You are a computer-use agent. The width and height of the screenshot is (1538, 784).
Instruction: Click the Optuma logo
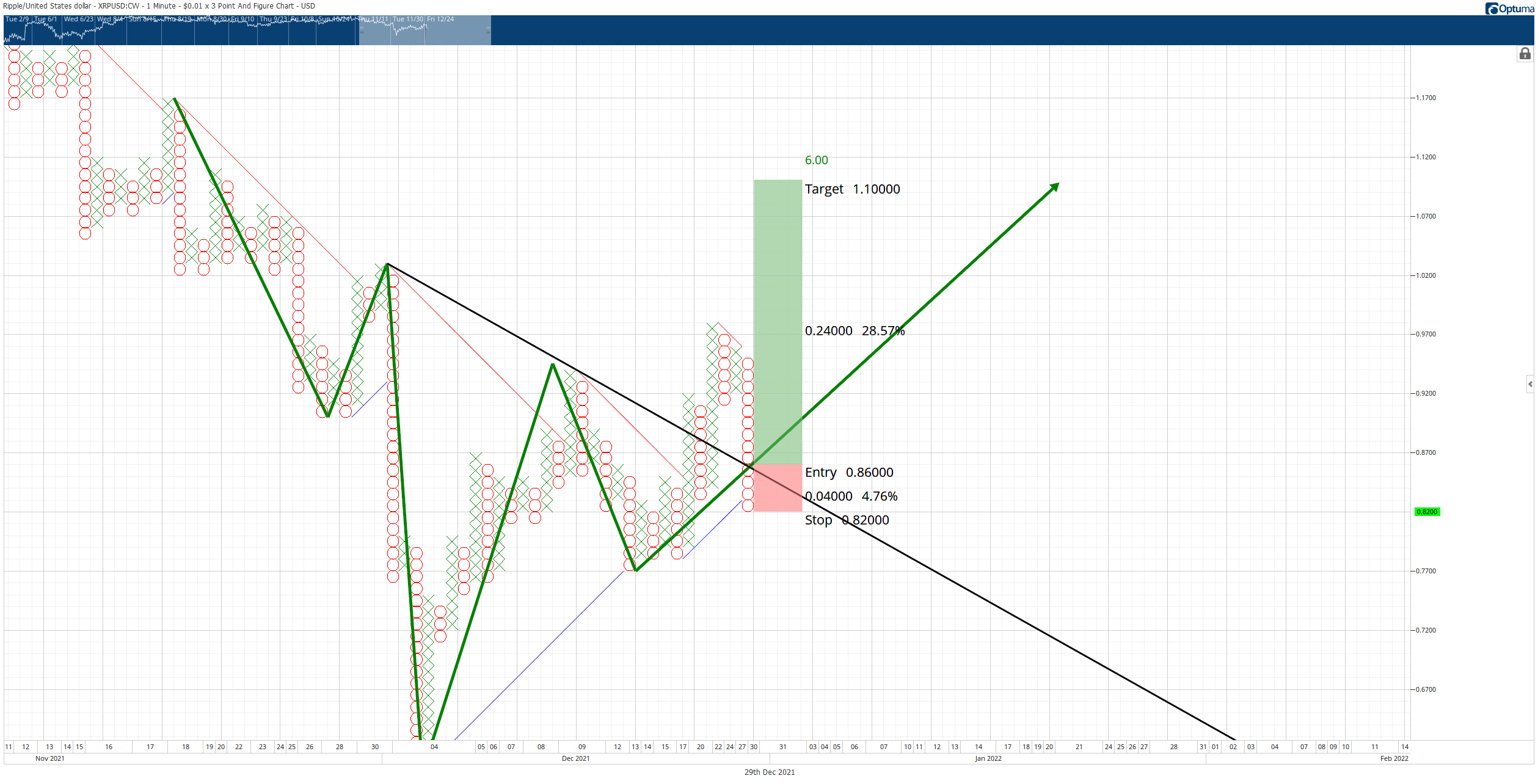[x=1509, y=9]
